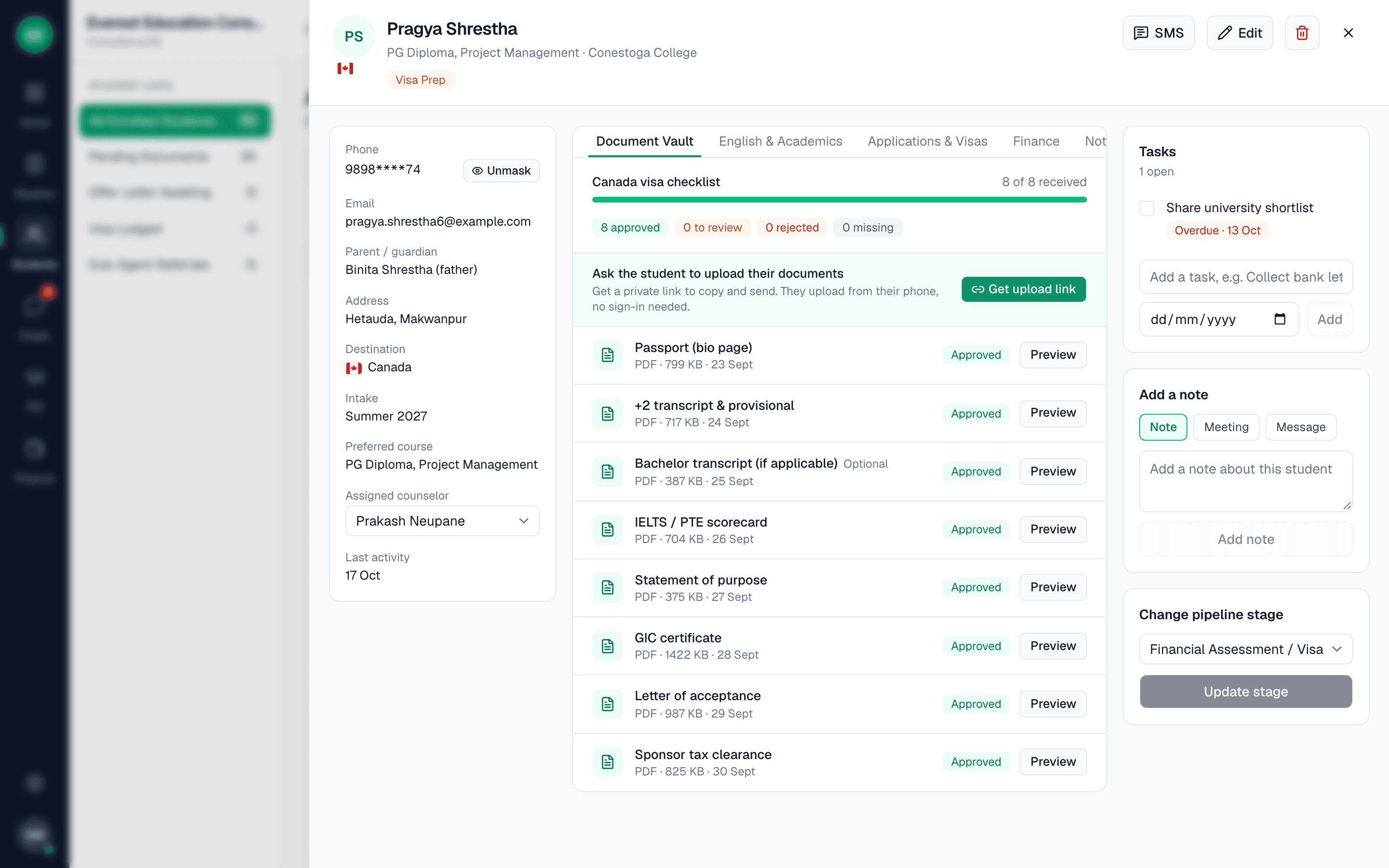Click the document icon beside Passport (bio page)
Image resolution: width=1389 pixels, height=868 pixels.
(x=607, y=355)
